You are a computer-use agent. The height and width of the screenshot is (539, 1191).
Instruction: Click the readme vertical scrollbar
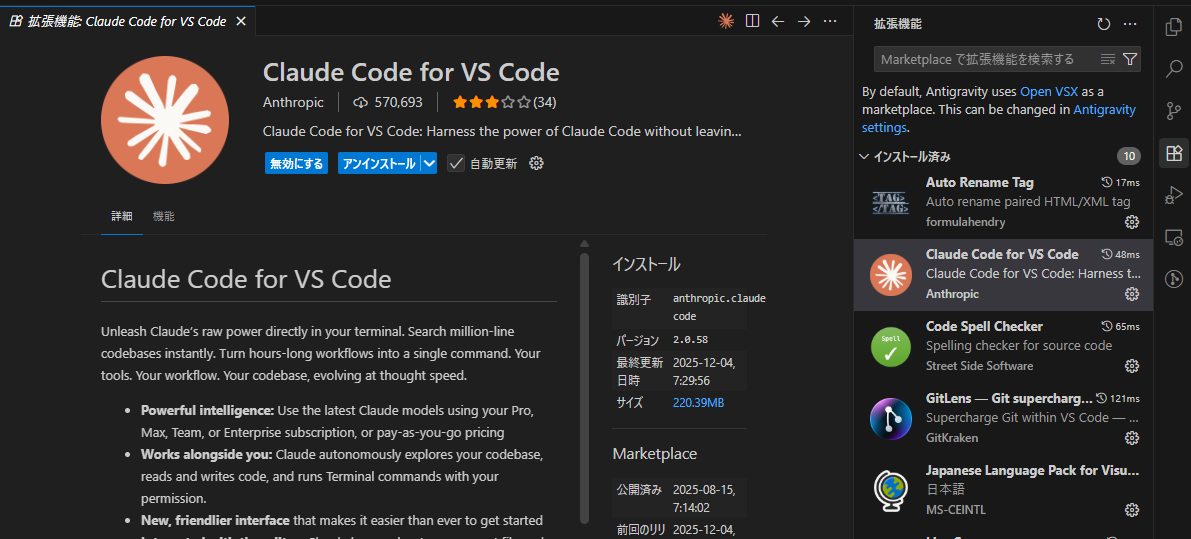(x=584, y=387)
